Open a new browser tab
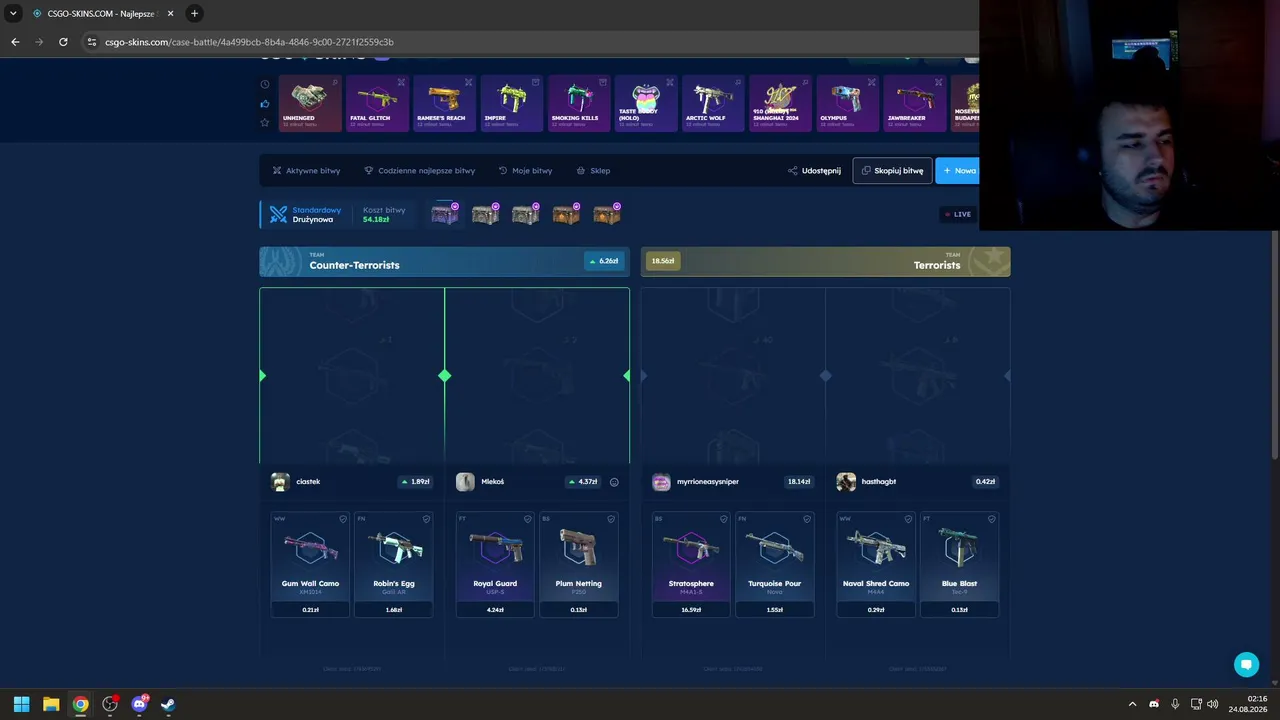The image size is (1280, 720). [x=194, y=13]
